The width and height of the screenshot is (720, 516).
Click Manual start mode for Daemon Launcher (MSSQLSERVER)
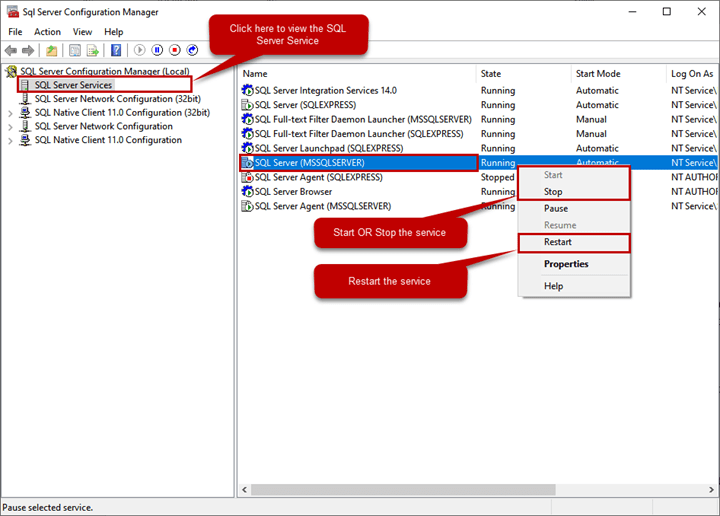click(x=591, y=119)
